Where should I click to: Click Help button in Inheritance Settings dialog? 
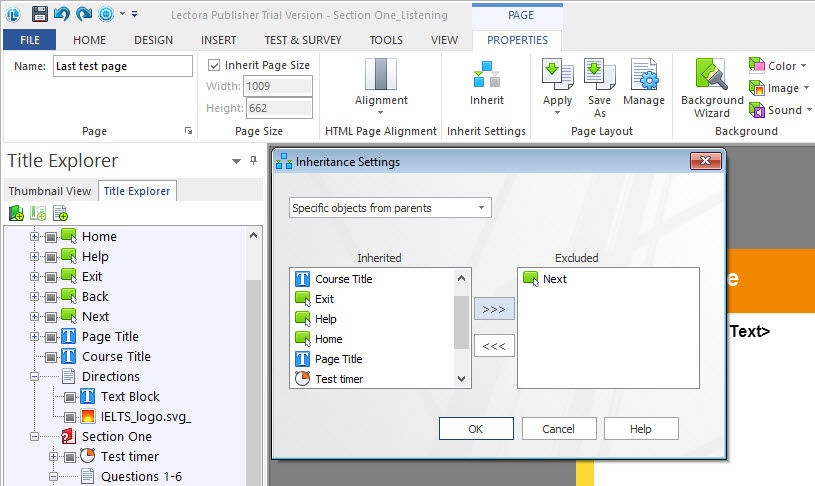coord(640,429)
